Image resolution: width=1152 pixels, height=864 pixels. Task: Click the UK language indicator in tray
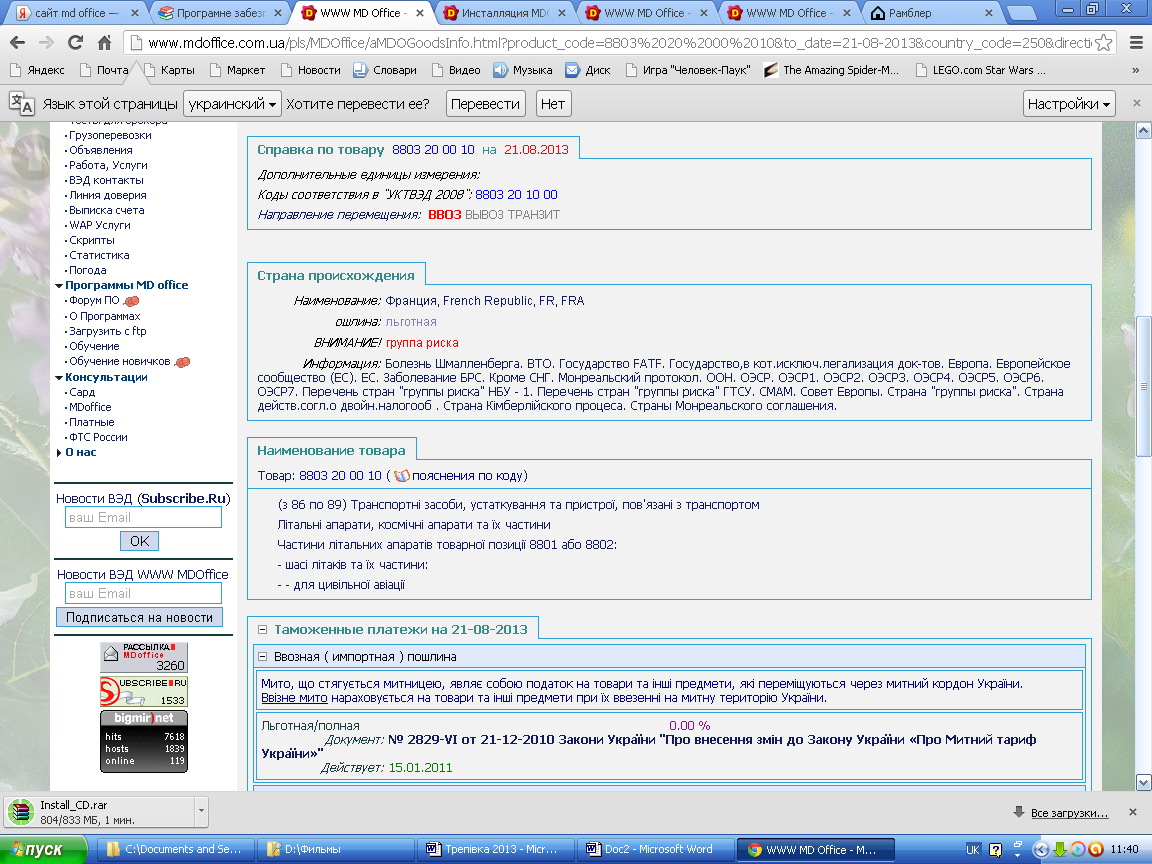(973, 849)
